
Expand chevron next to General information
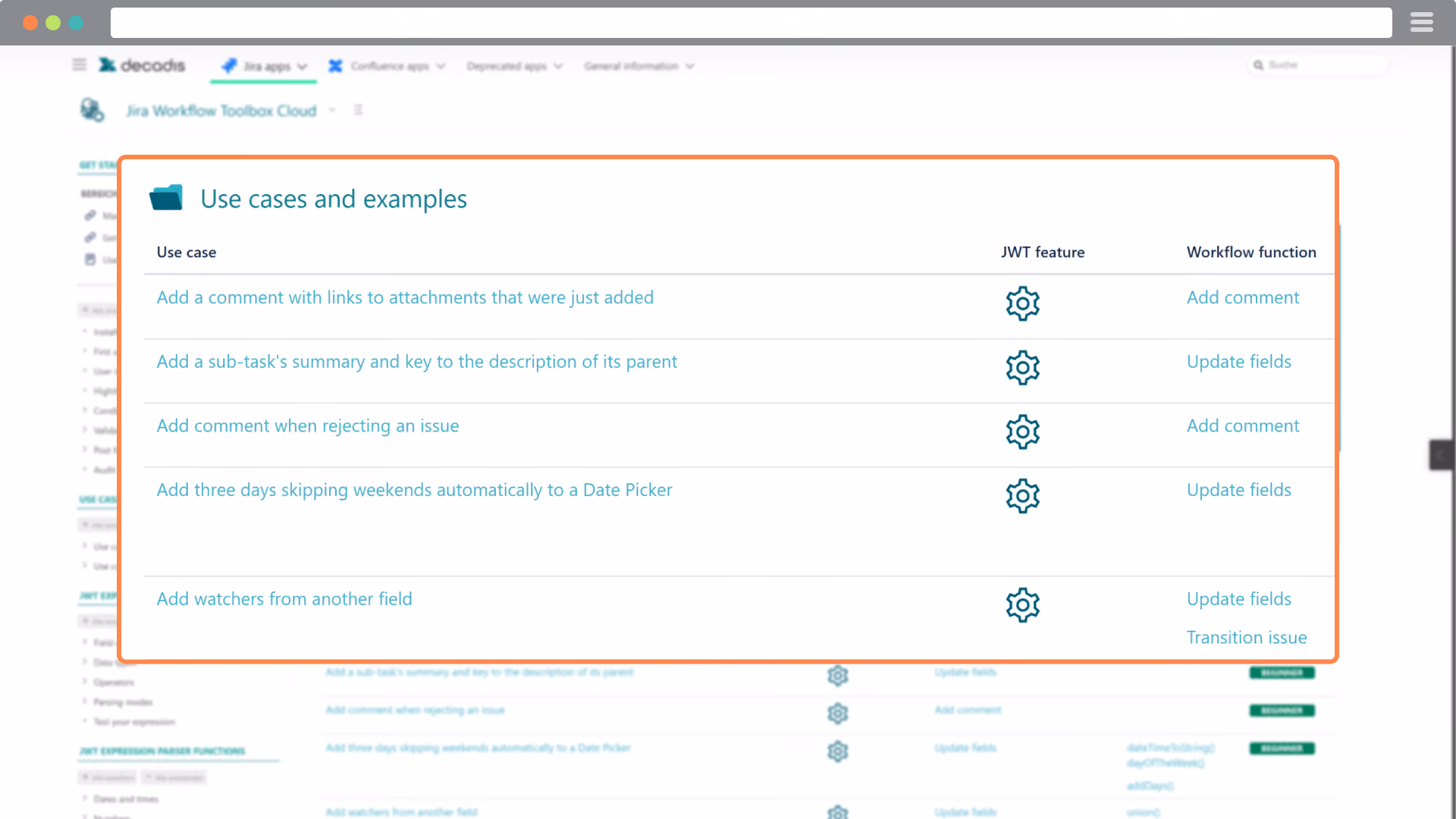pyautogui.click(x=689, y=66)
